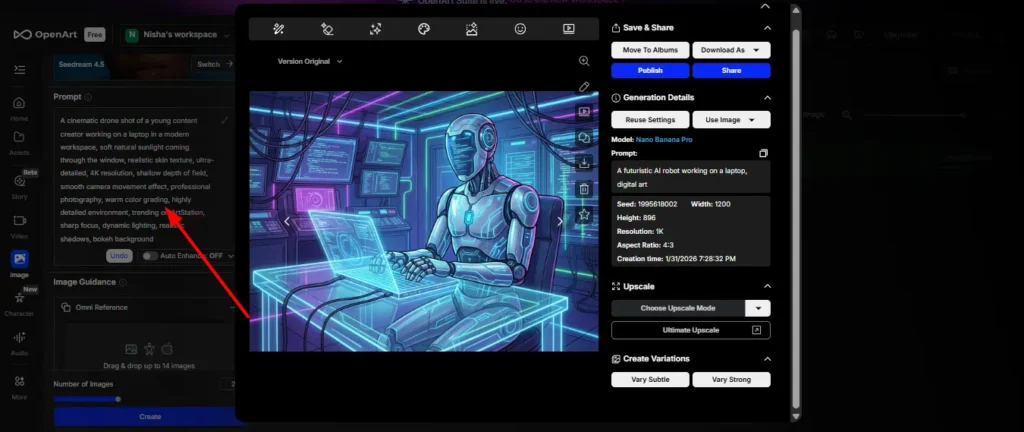Click the smiley face tool icon
This screenshot has width=1024, height=432.
[520, 29]
